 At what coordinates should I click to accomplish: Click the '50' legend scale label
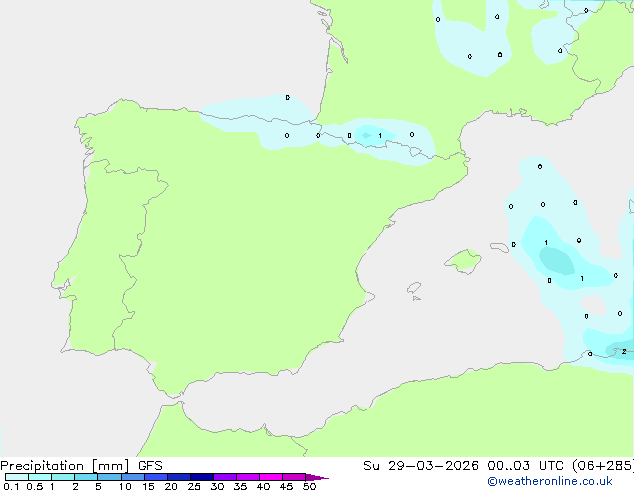point(309,486)
